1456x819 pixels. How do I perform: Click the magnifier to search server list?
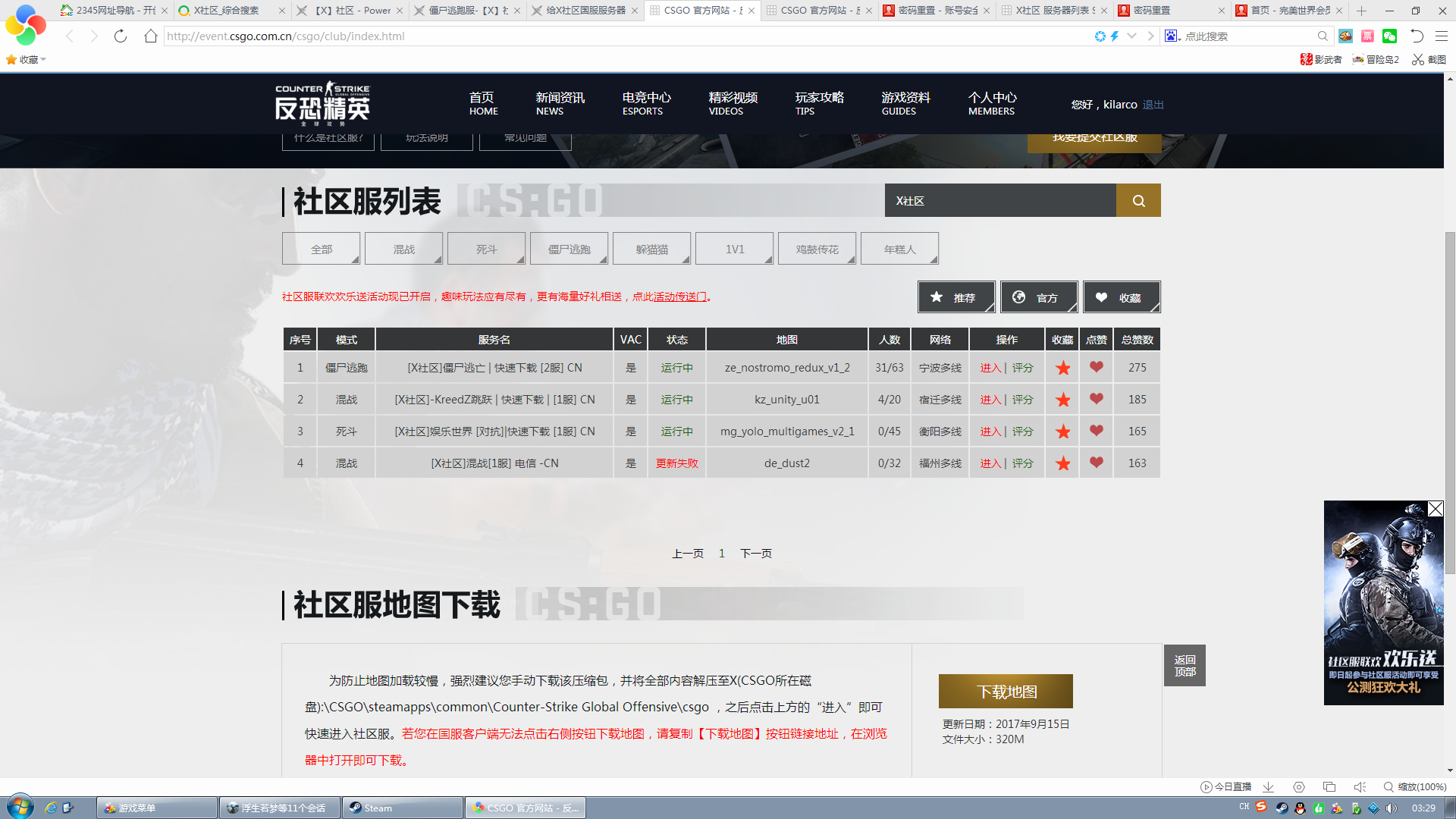pyautogui.click(x=1137, y=200)
